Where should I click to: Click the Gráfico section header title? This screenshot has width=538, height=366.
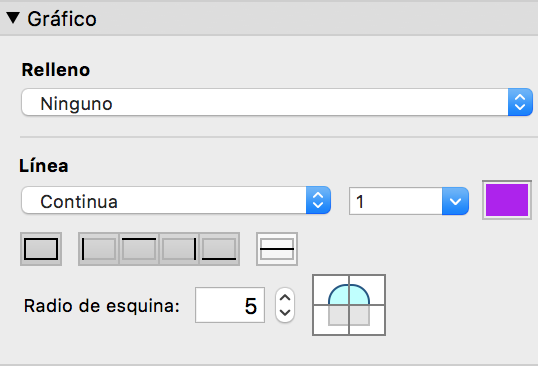click(62, 19)
